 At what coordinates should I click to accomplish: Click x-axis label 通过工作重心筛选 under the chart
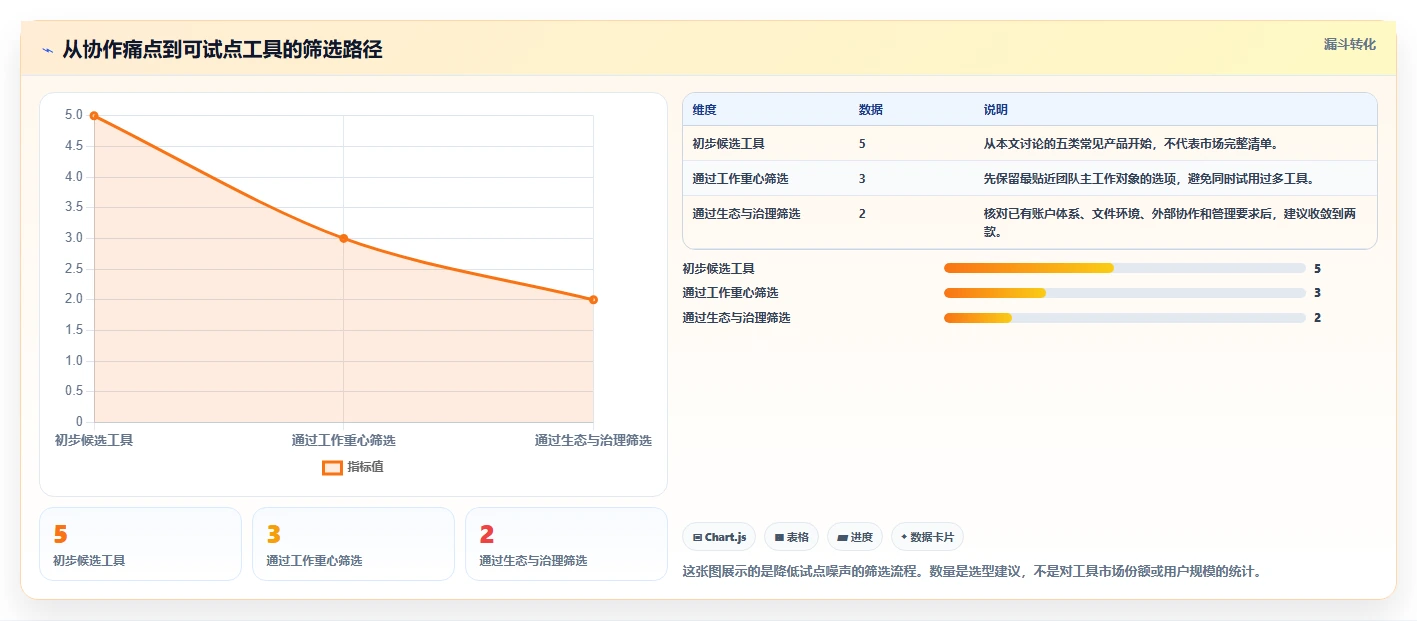[x=343, y=440]
